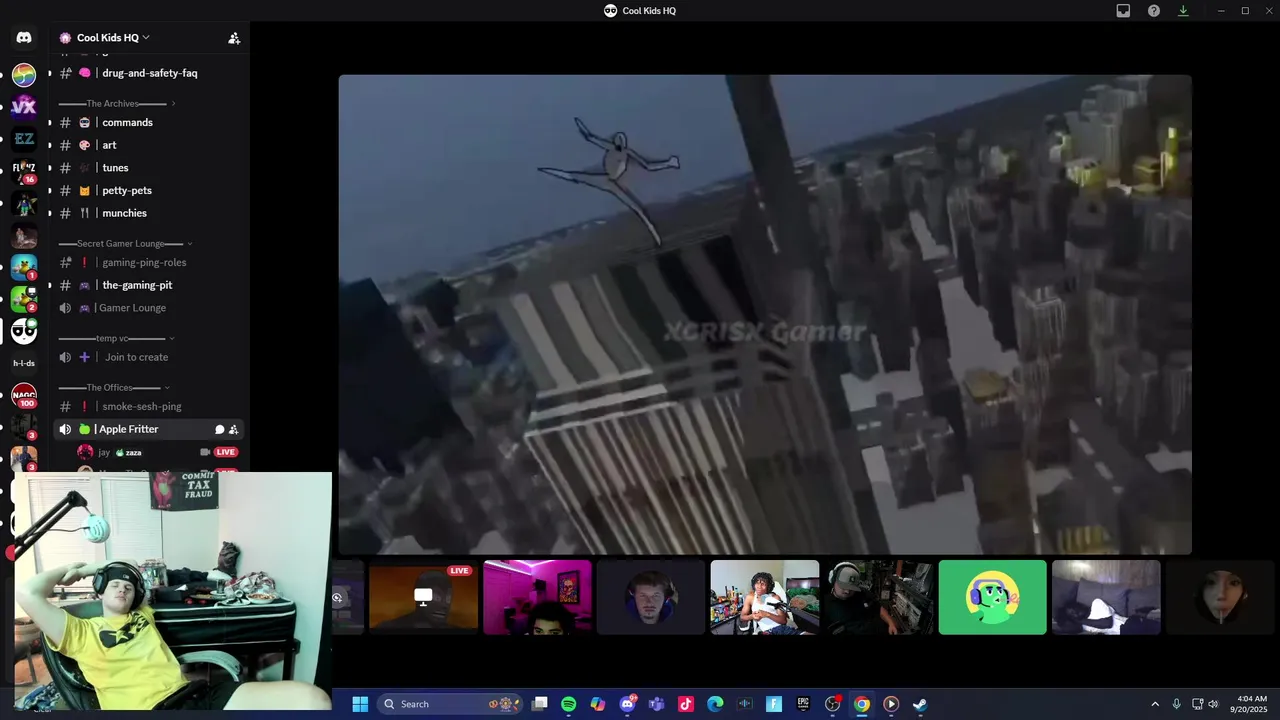Select green Discord avatar participant tile
Screen dimensions: 1280x720
(992, 597)
